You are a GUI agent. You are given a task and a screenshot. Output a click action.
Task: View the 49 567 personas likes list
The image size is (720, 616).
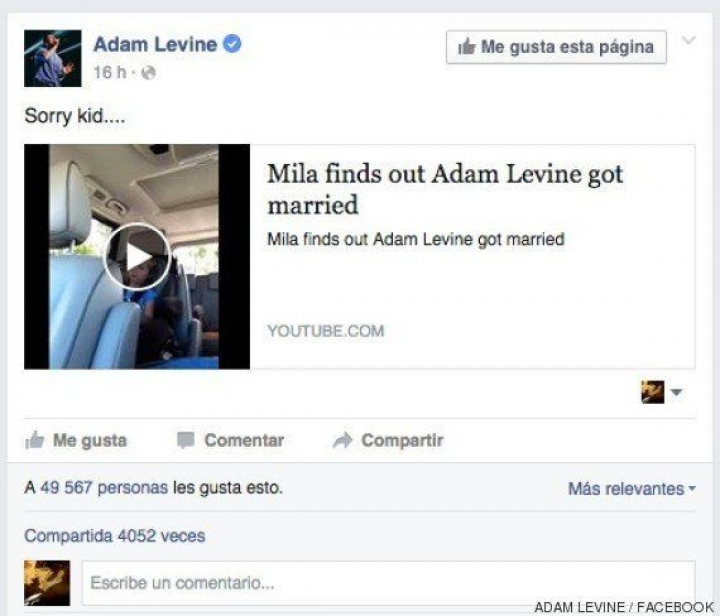(x=104, y=487)
